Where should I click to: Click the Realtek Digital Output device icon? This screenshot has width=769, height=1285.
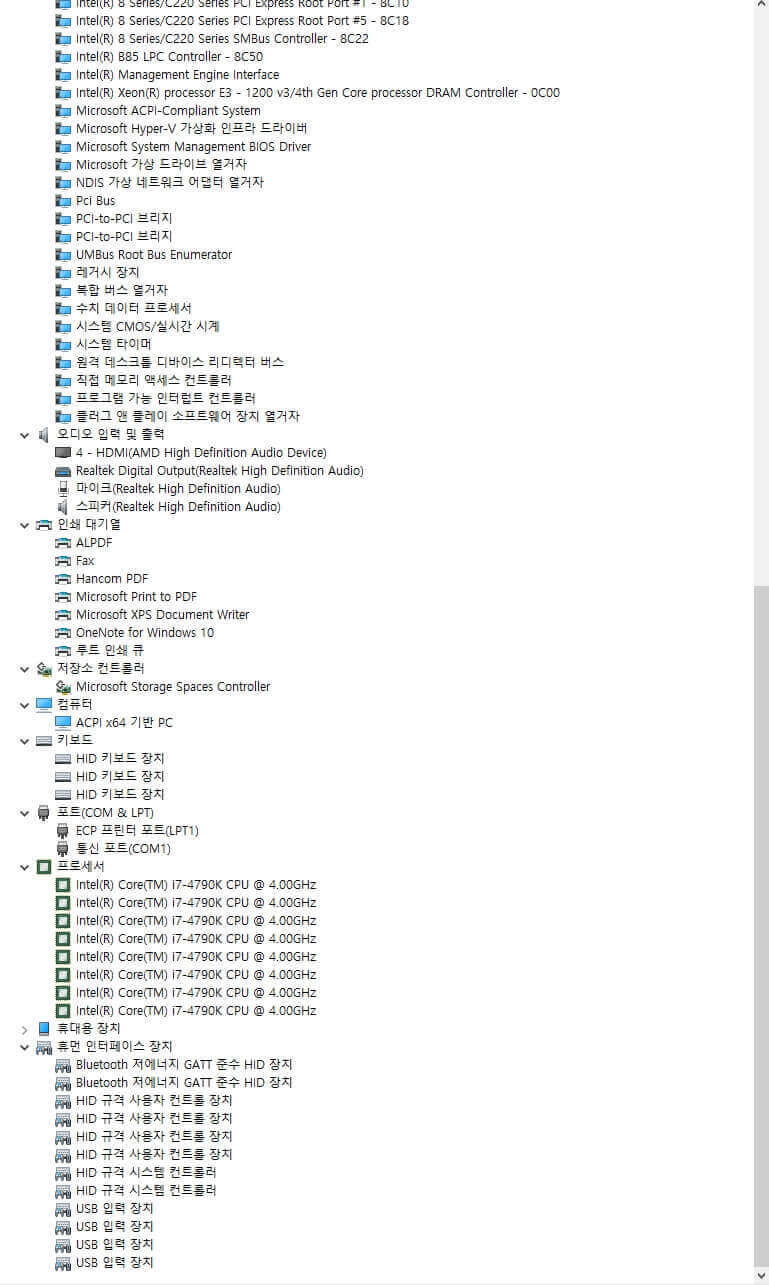pyautogui.click(x=63, y=470)
